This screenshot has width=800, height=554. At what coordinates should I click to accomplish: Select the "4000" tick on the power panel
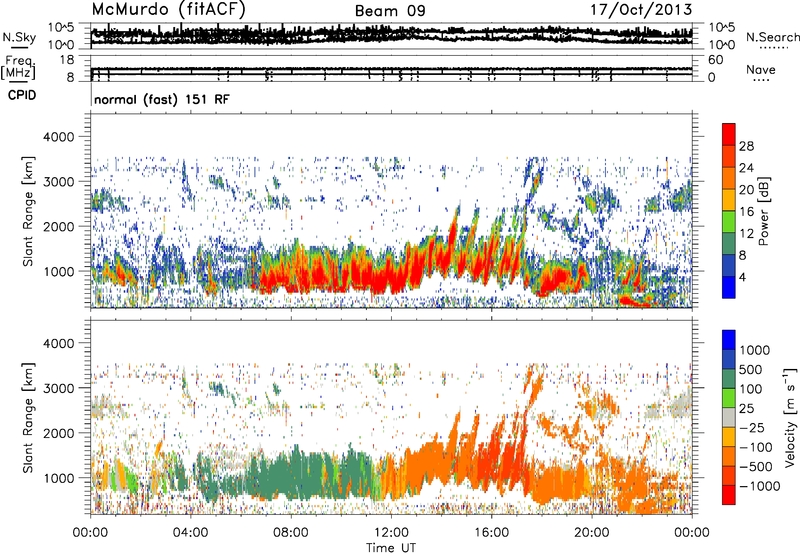(x=61, y=137)
